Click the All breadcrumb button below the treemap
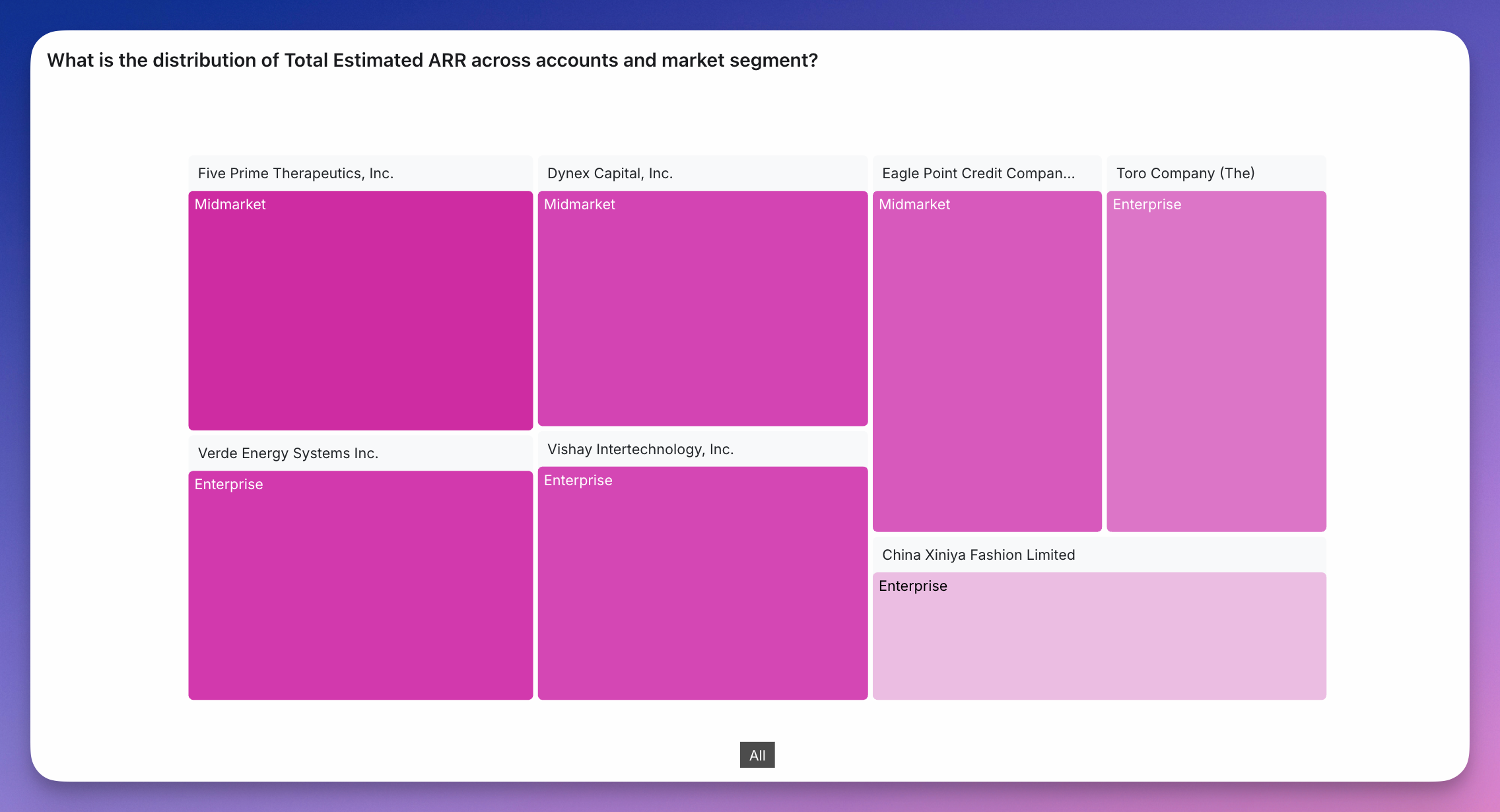The image size is (1500, 812). pyautogui.click(x=757, y=755)
